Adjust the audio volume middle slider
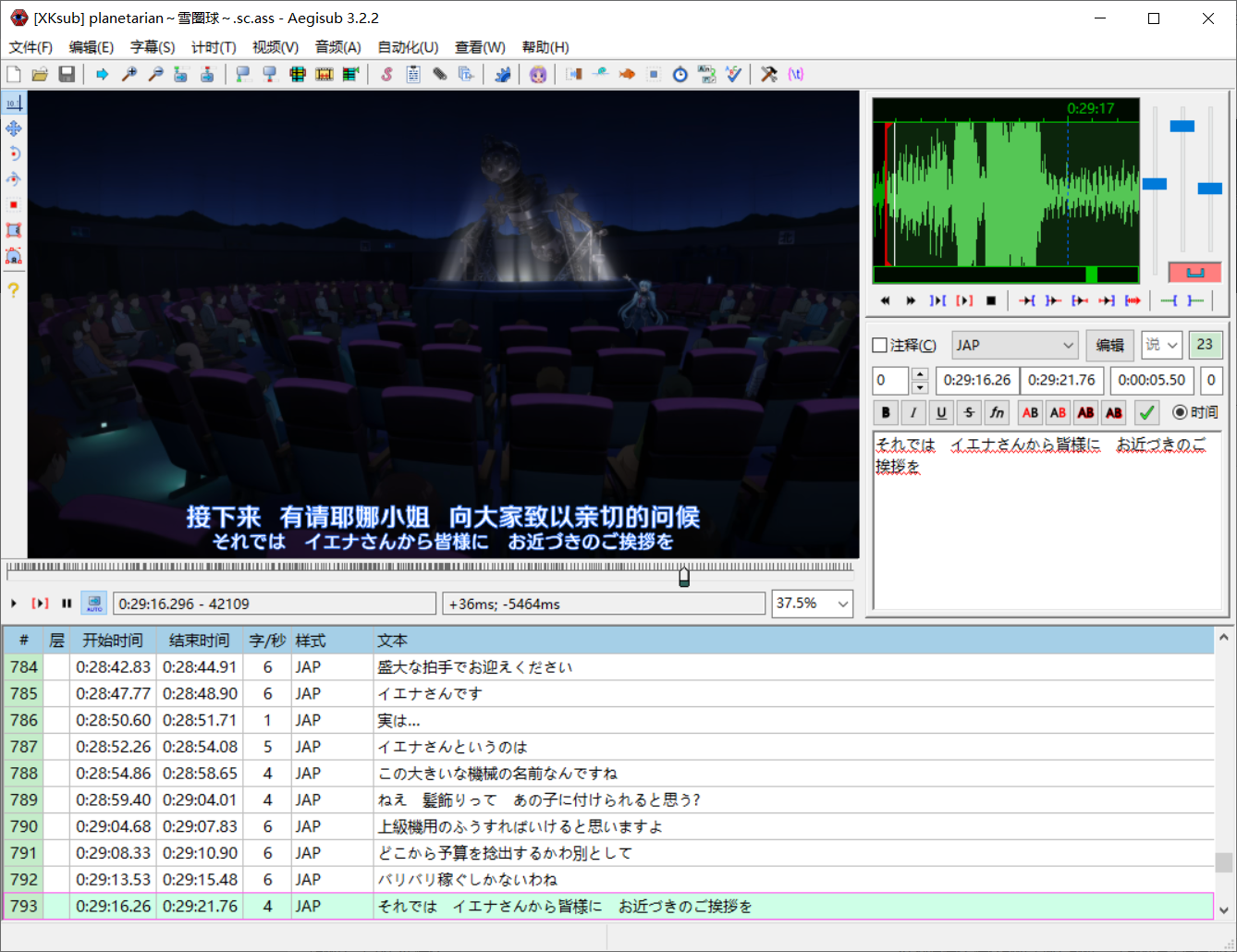Image resolution: width=1237 pixels, height=952 pixels. coord(1182,126)
